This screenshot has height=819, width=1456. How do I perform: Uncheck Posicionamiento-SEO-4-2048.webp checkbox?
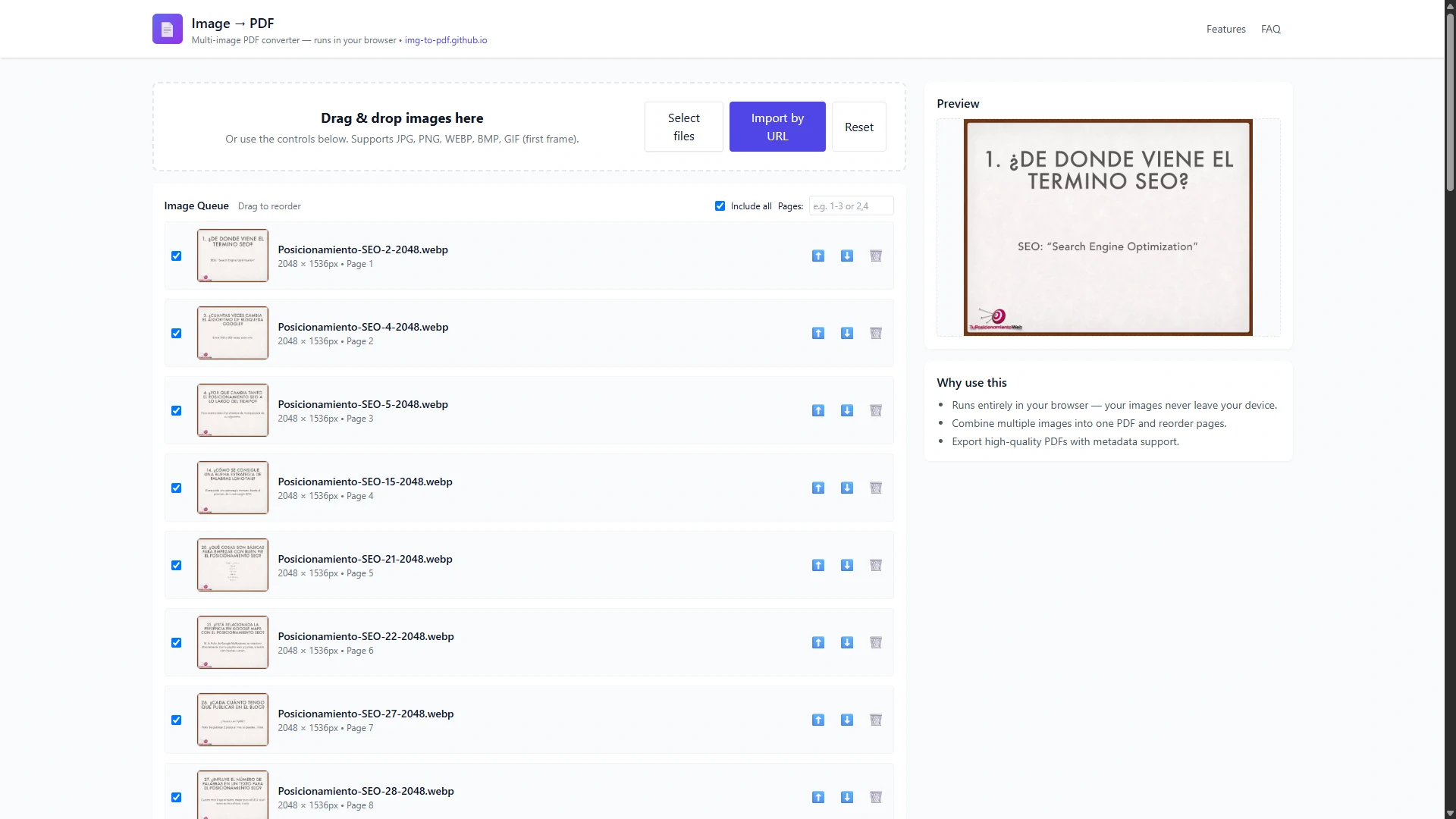(x=176, y=333)
